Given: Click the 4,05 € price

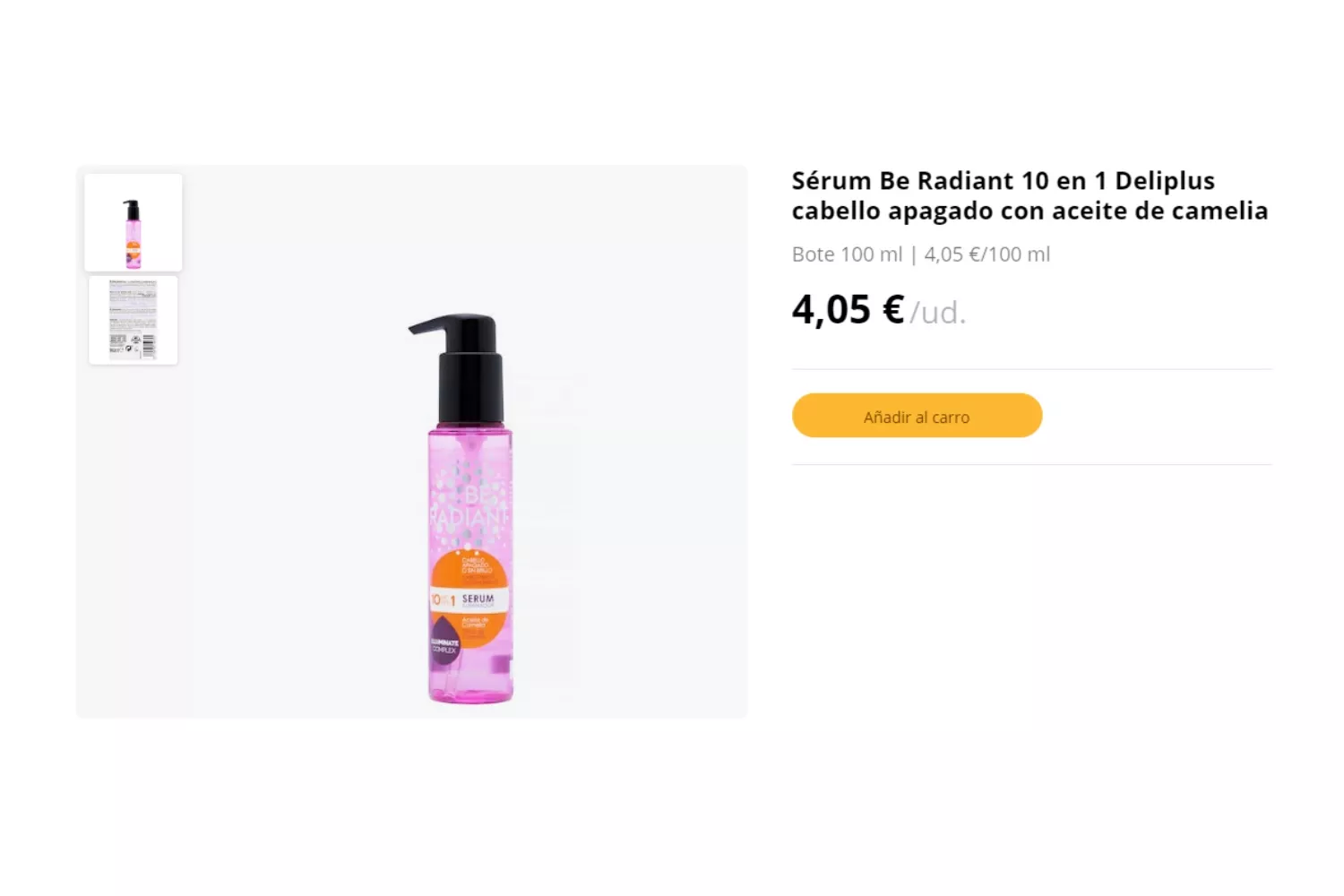Looking at the screenshot, I should [x=848, y=309].
